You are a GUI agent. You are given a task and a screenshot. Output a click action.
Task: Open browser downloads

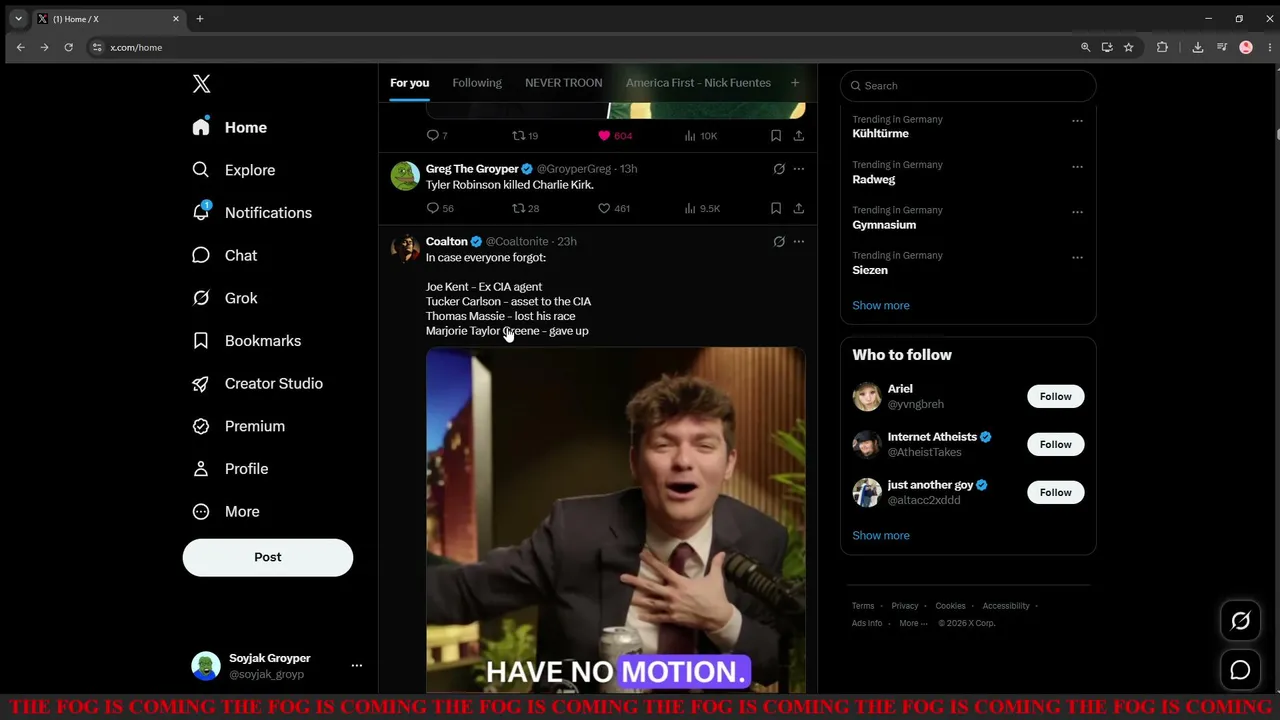point(1197,47)
